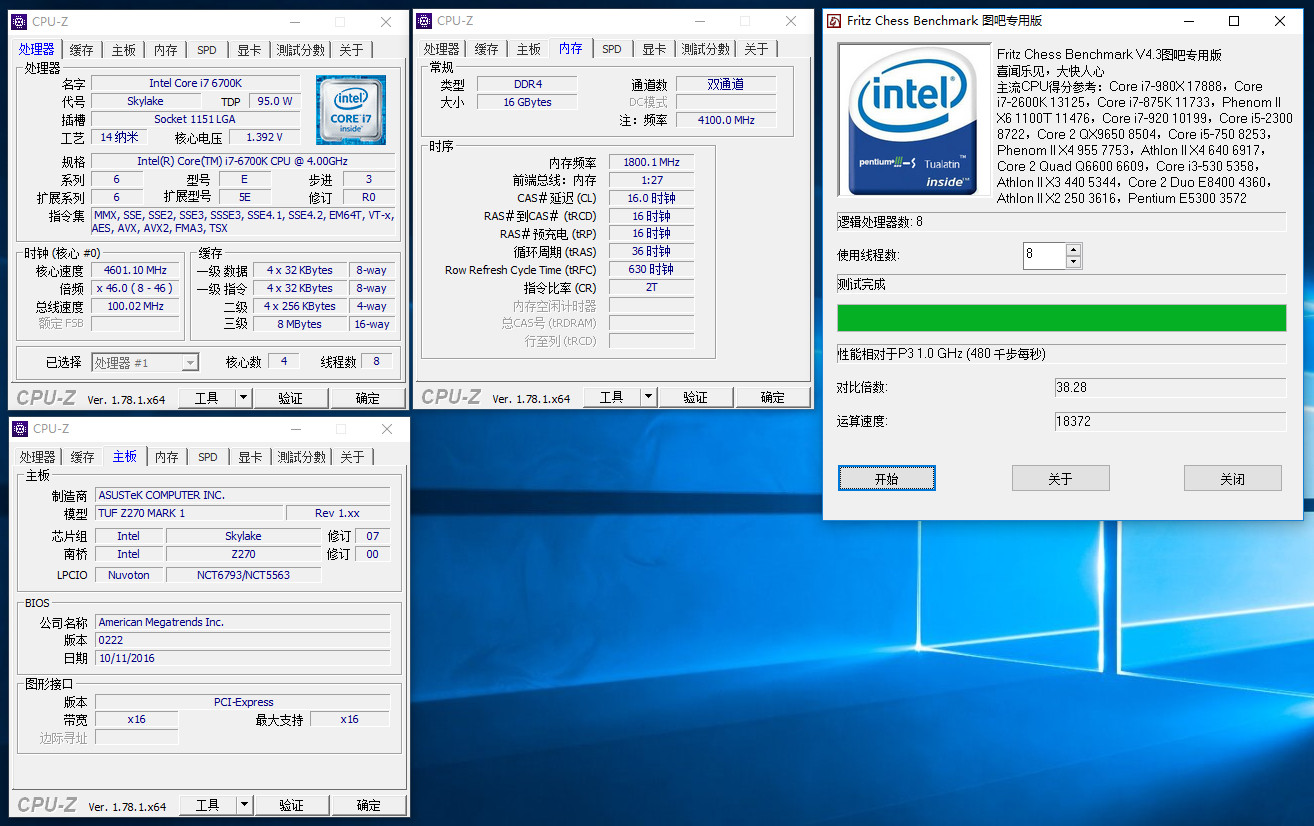Click the 关于 button in Fritz Chess Benchmark
This screenshot has height=826, width=1314.
[1060, 479]
